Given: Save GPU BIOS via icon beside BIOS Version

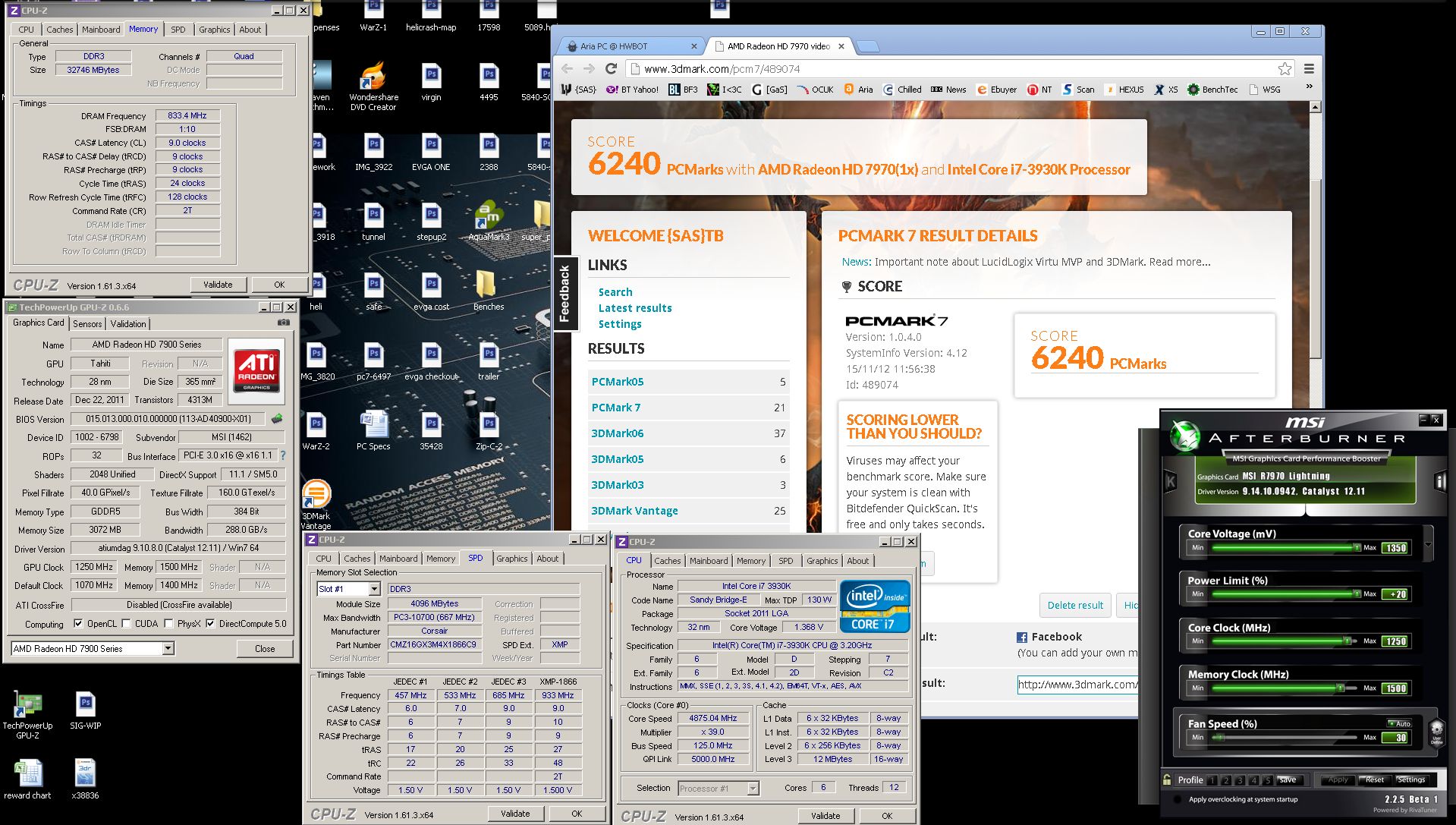Looking at the screenshot, I should pos(277,418).
